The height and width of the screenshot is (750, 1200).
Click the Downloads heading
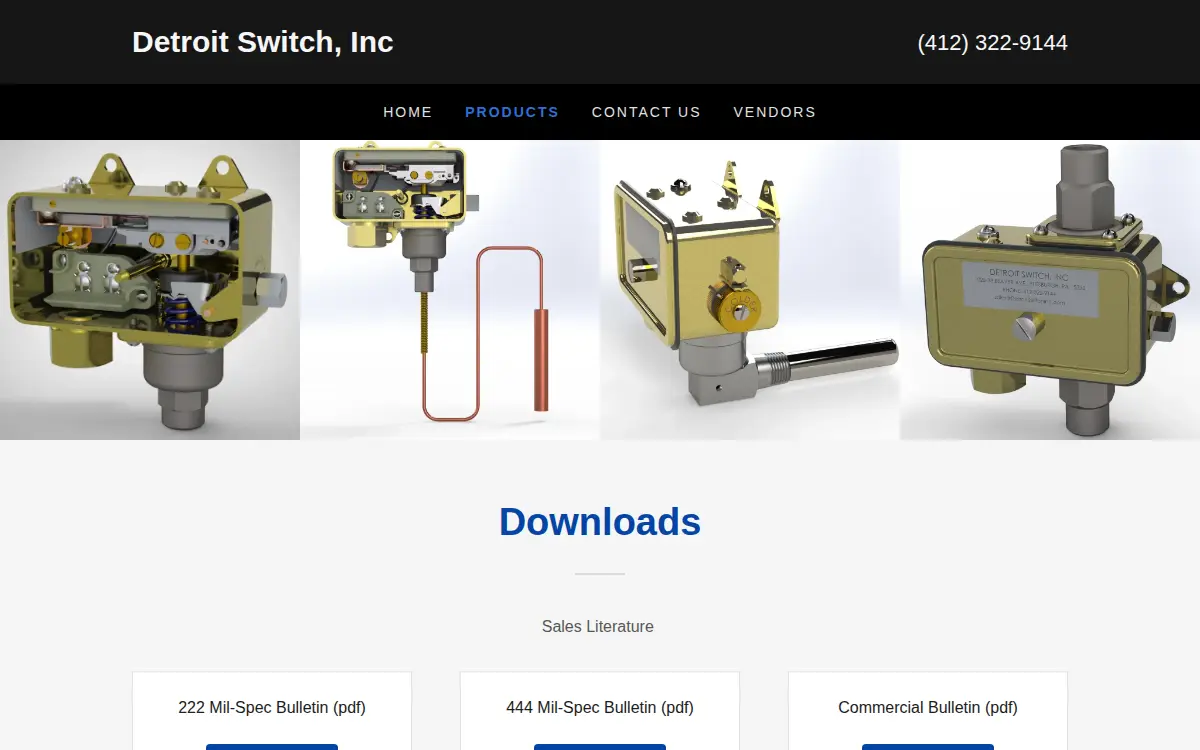(x=600, y=522)
